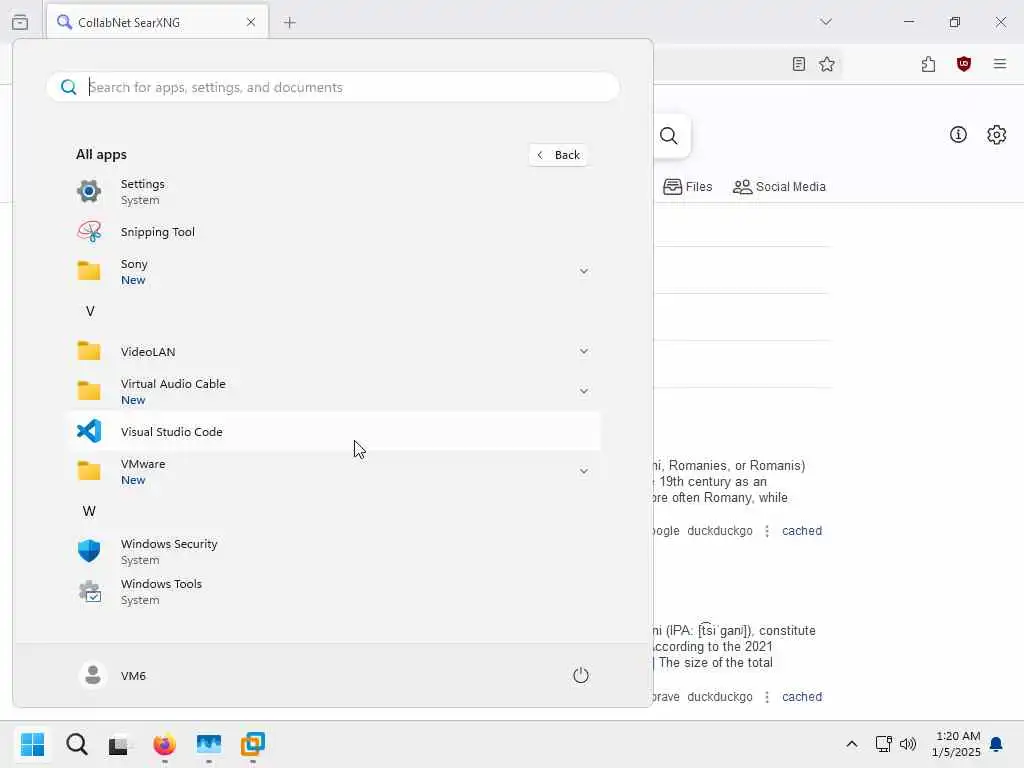Open the VMware icon on taskbar
Viewport: 1024px width, 768px height.
253,744
